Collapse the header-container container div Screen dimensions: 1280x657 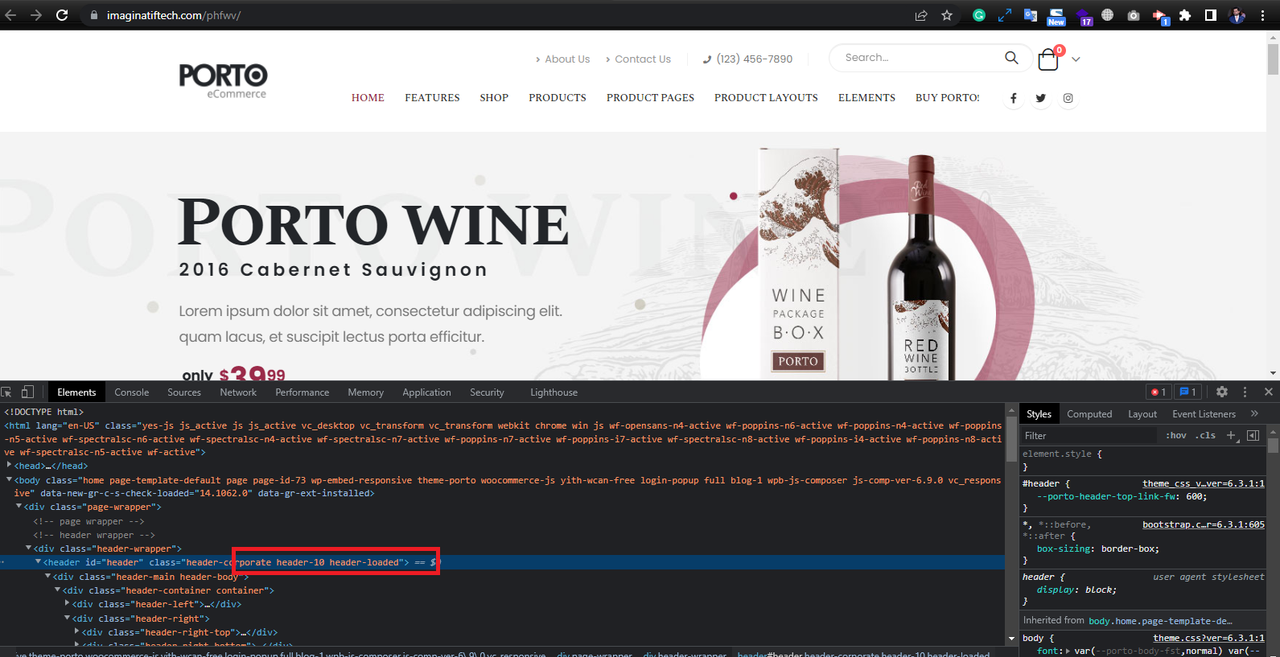(x=57, y=590)
